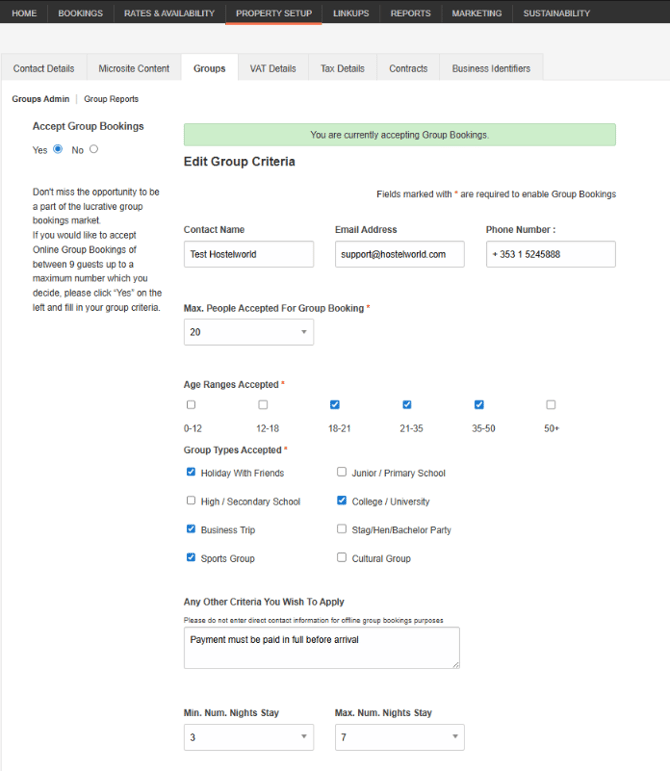
Task: Go to the Bookings menu
Action: (80, 13)
